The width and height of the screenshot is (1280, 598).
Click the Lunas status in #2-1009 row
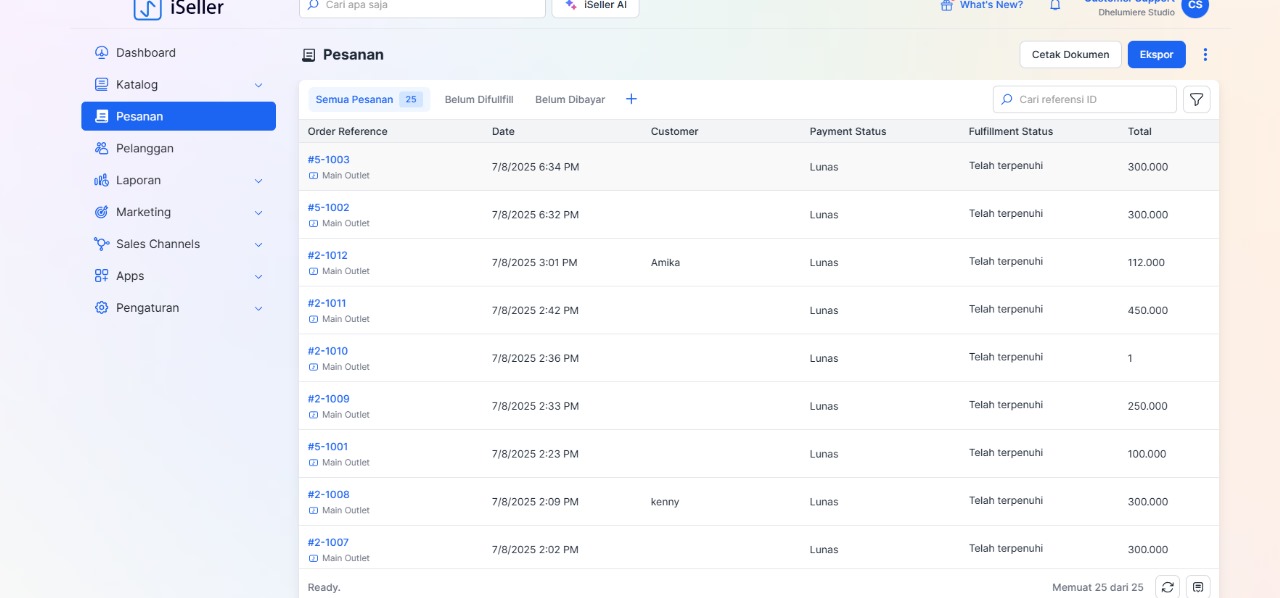(x=824, y=406)
